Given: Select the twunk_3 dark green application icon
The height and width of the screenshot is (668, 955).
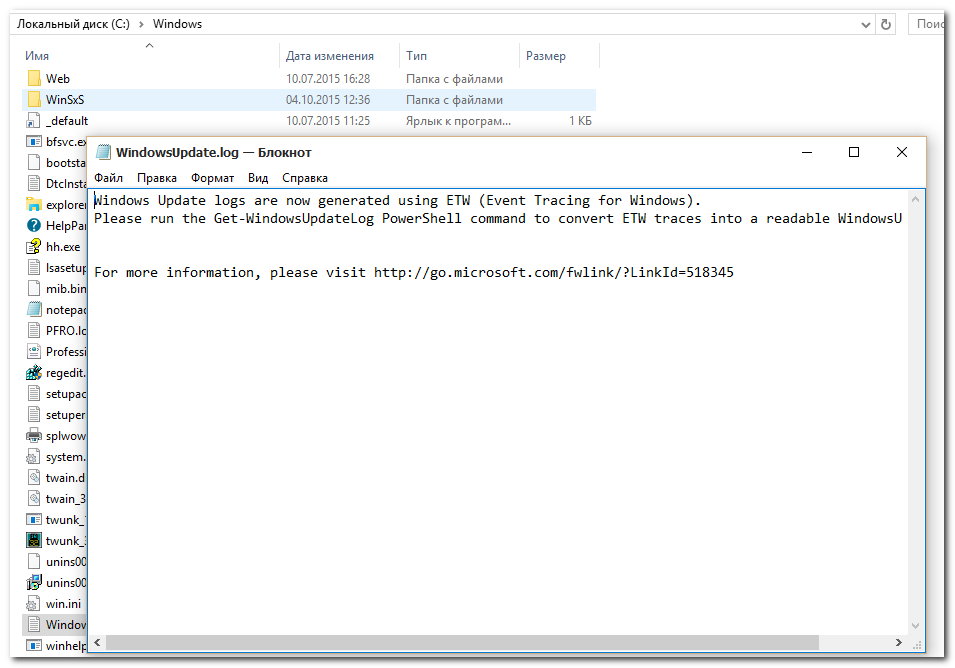Looking at the screenshot, I should (34, 541).
